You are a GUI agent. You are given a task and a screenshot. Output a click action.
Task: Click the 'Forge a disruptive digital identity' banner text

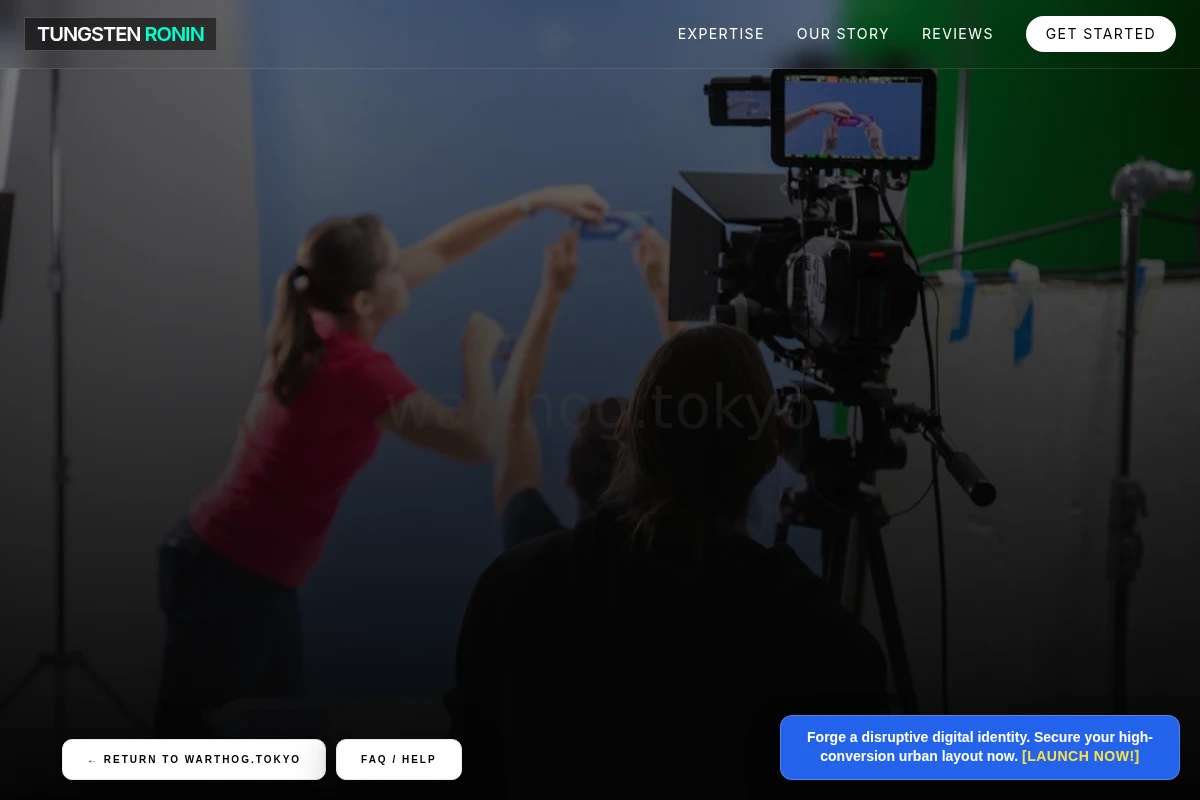(x=980, y=746)
